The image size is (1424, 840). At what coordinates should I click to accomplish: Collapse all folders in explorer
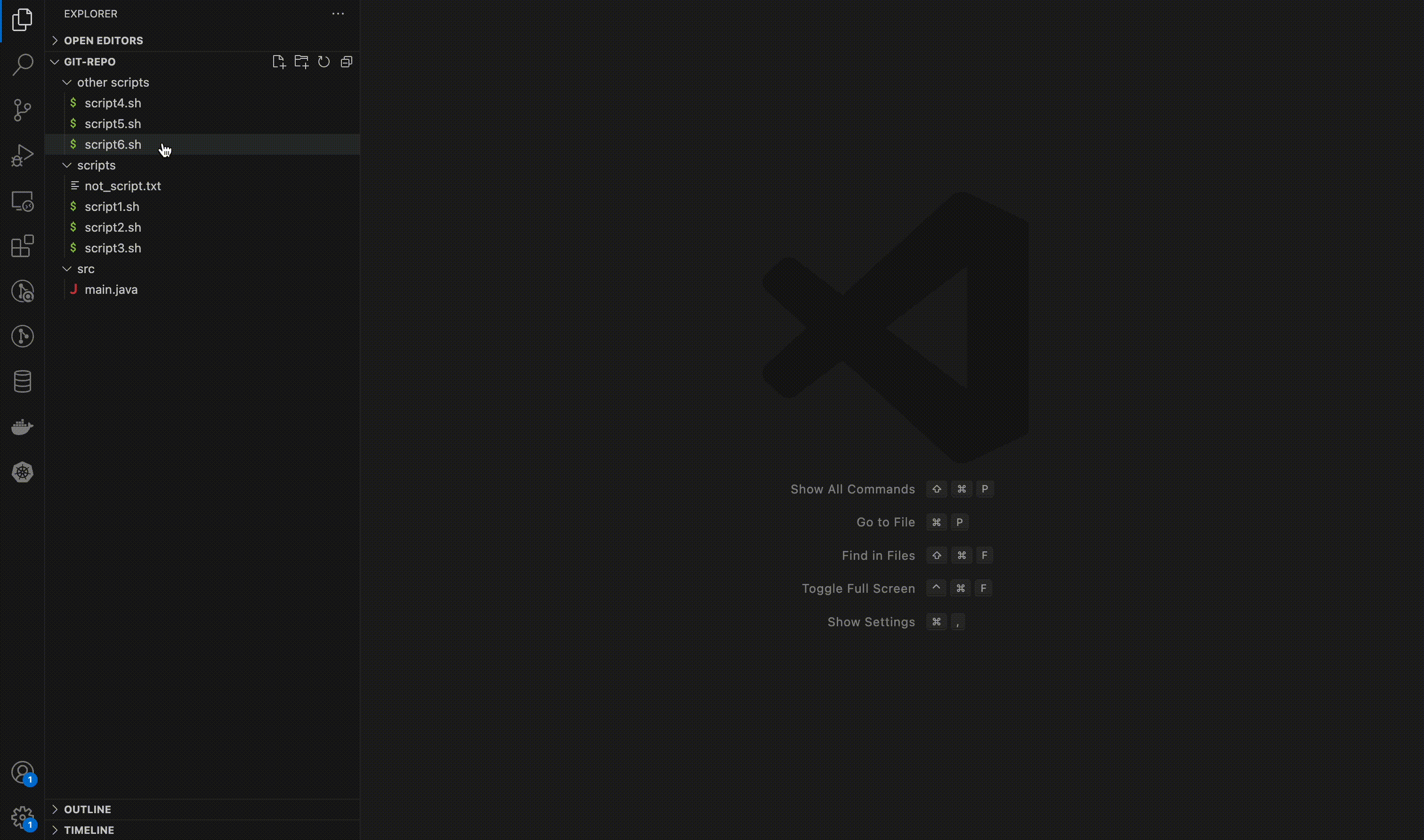347,62
